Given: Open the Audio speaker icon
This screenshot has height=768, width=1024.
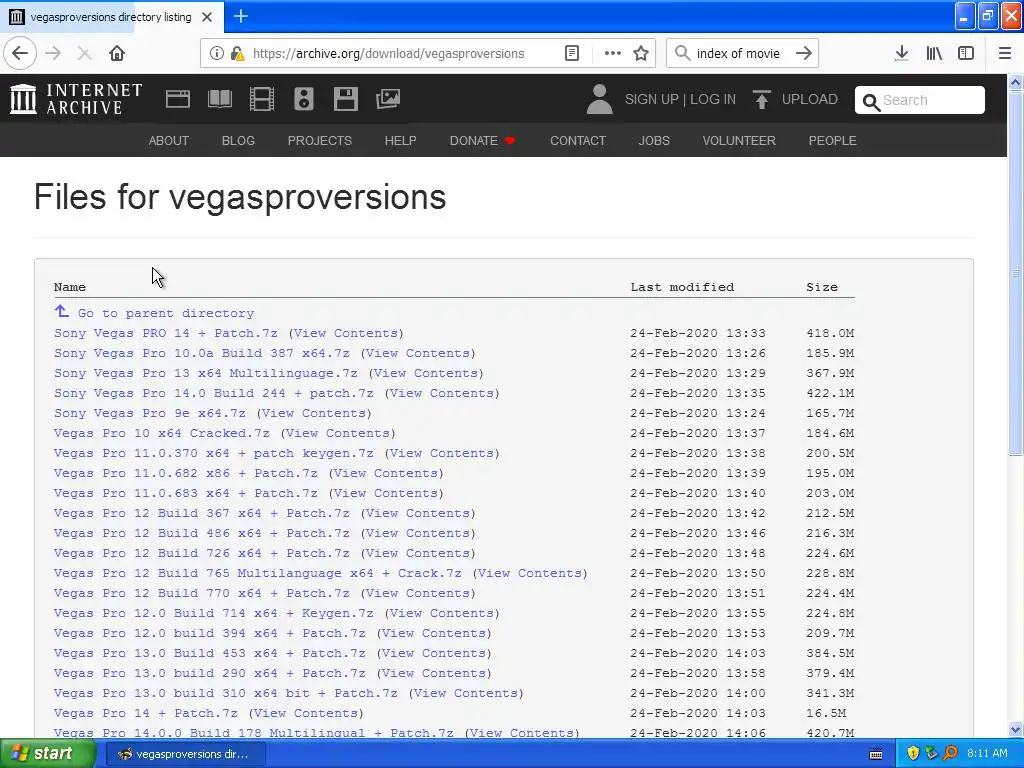Looking at the screenshot, I should 304,99.
